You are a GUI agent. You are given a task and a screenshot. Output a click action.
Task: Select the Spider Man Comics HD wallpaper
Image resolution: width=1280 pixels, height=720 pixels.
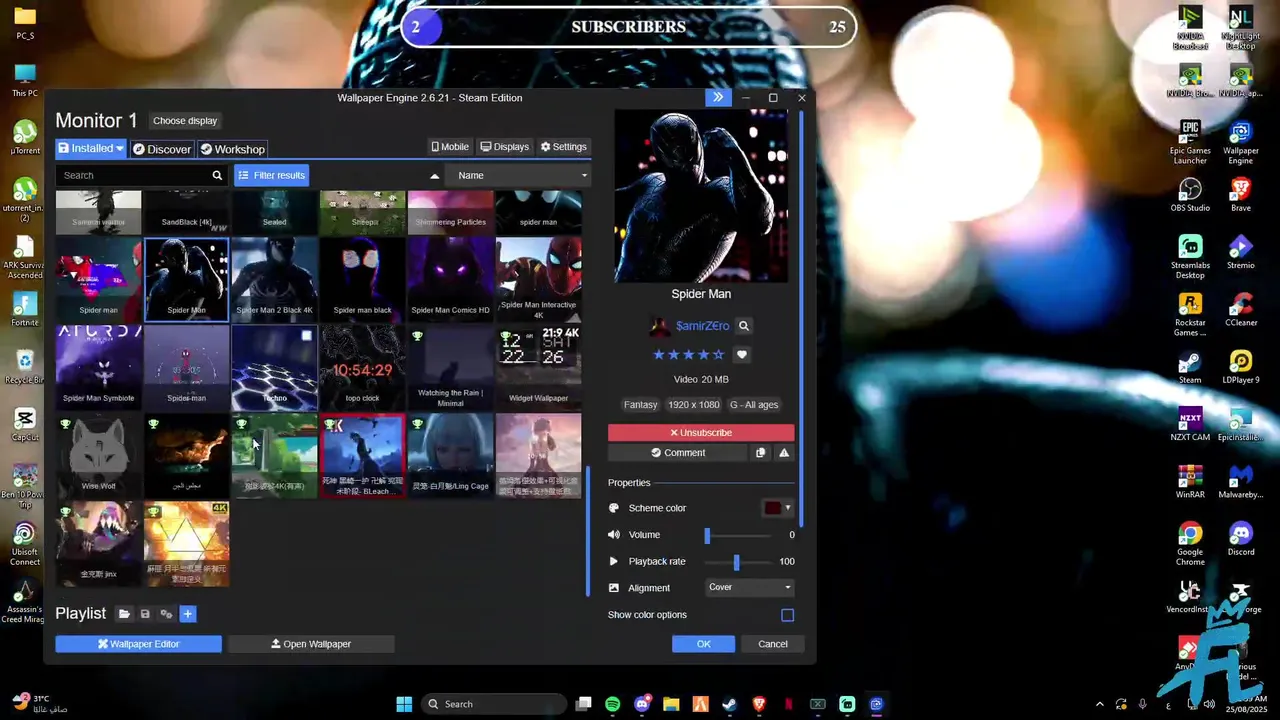pyautogui.click(x=450, y=279)
